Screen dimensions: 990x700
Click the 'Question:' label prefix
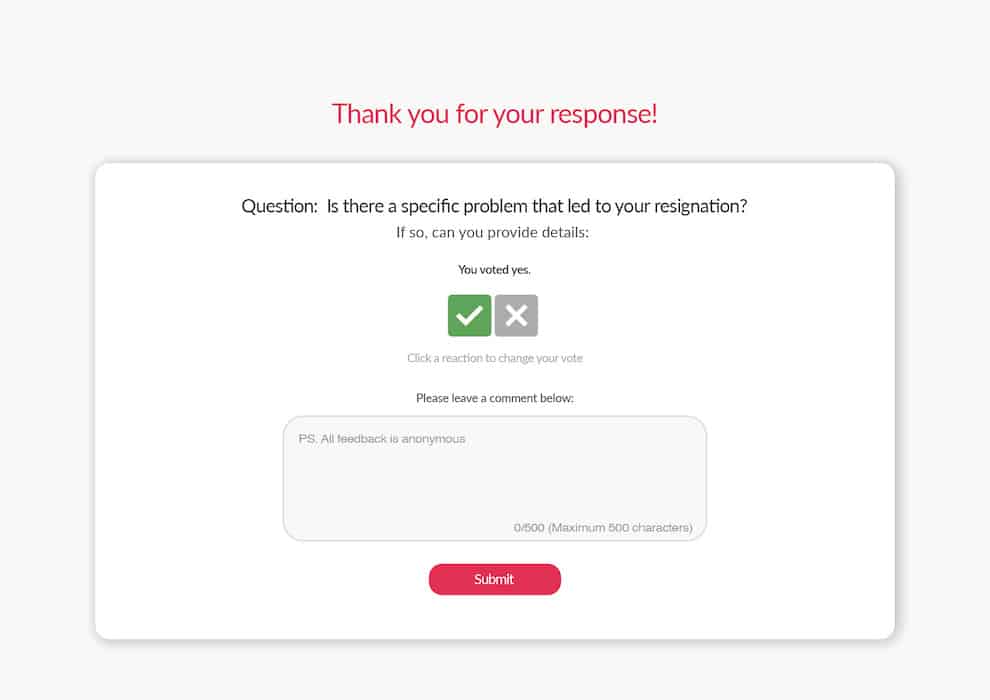pyautogui.click(x=279, y=206)
